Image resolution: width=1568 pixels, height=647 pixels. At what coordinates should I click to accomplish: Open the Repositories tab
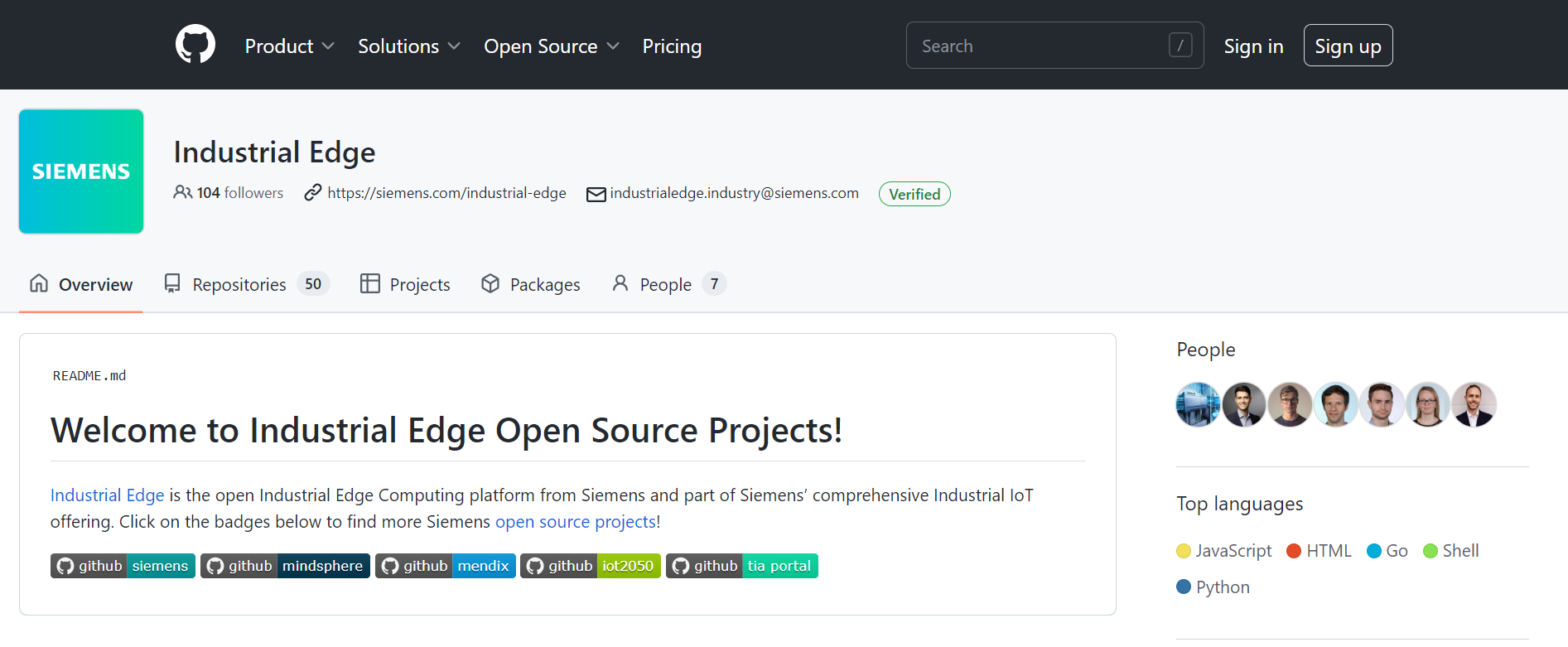247,284
